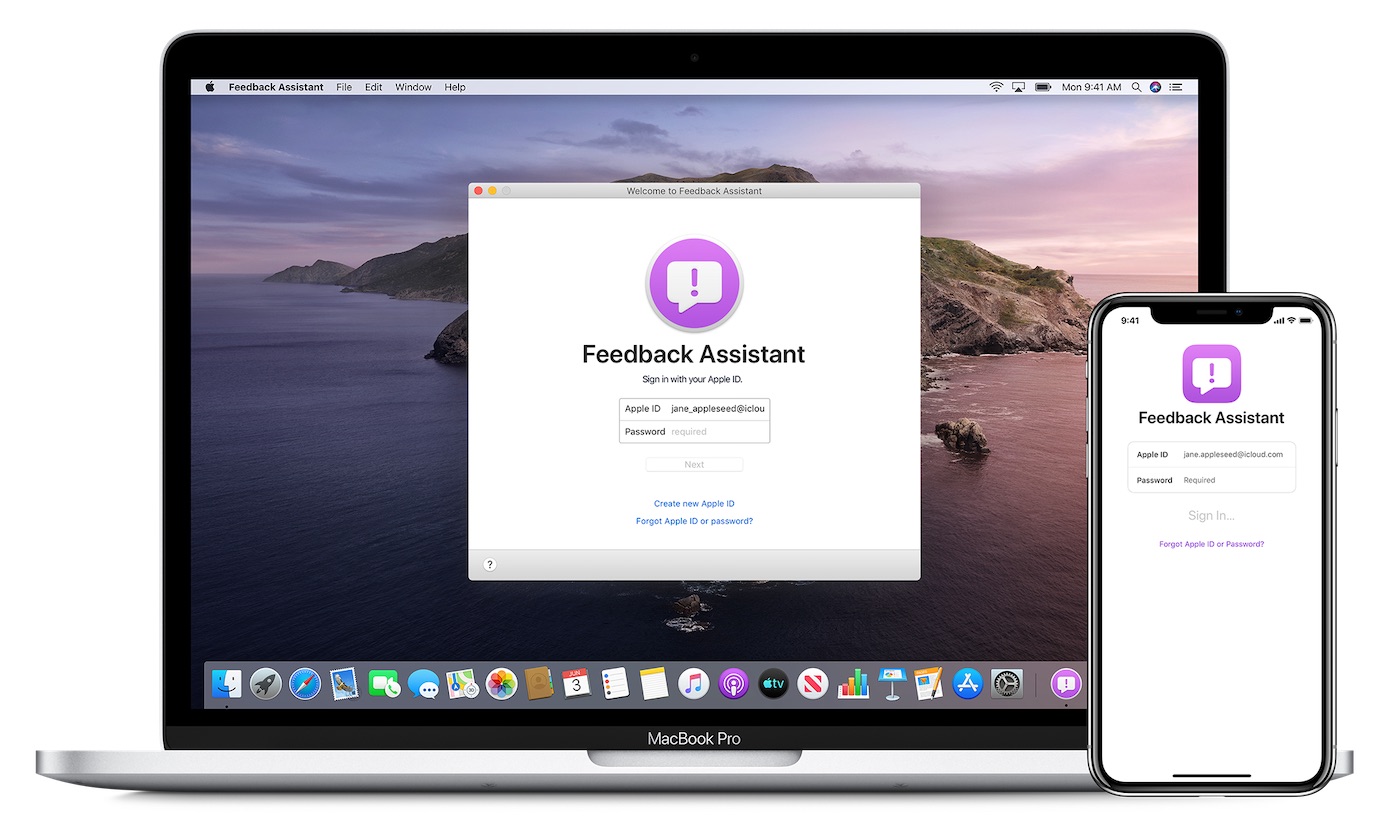Open System Preferences from the Dock
The image size is (1400, 816).
1007,684
